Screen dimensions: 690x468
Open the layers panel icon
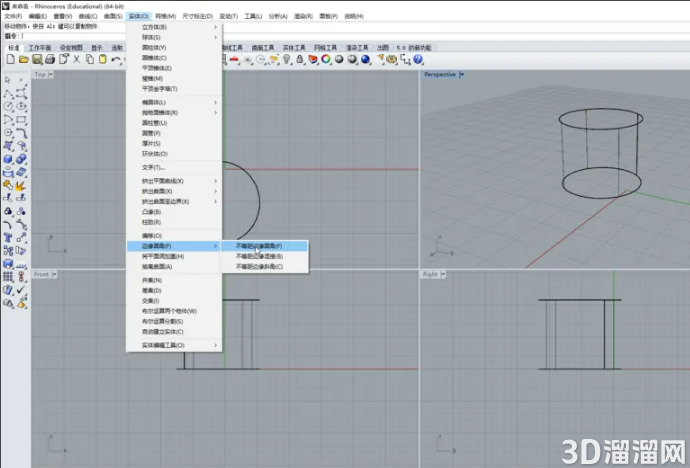(313, 59)
